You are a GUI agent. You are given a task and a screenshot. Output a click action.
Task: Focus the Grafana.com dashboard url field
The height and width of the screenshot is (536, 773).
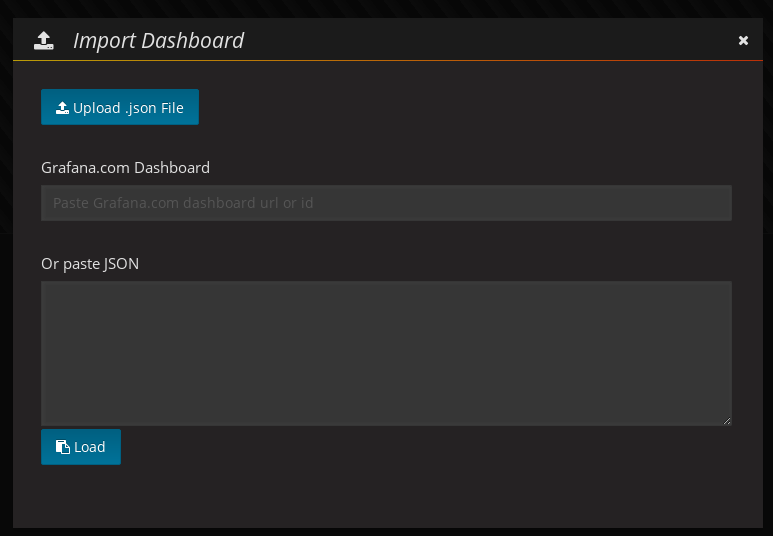[x=386, y=203]
